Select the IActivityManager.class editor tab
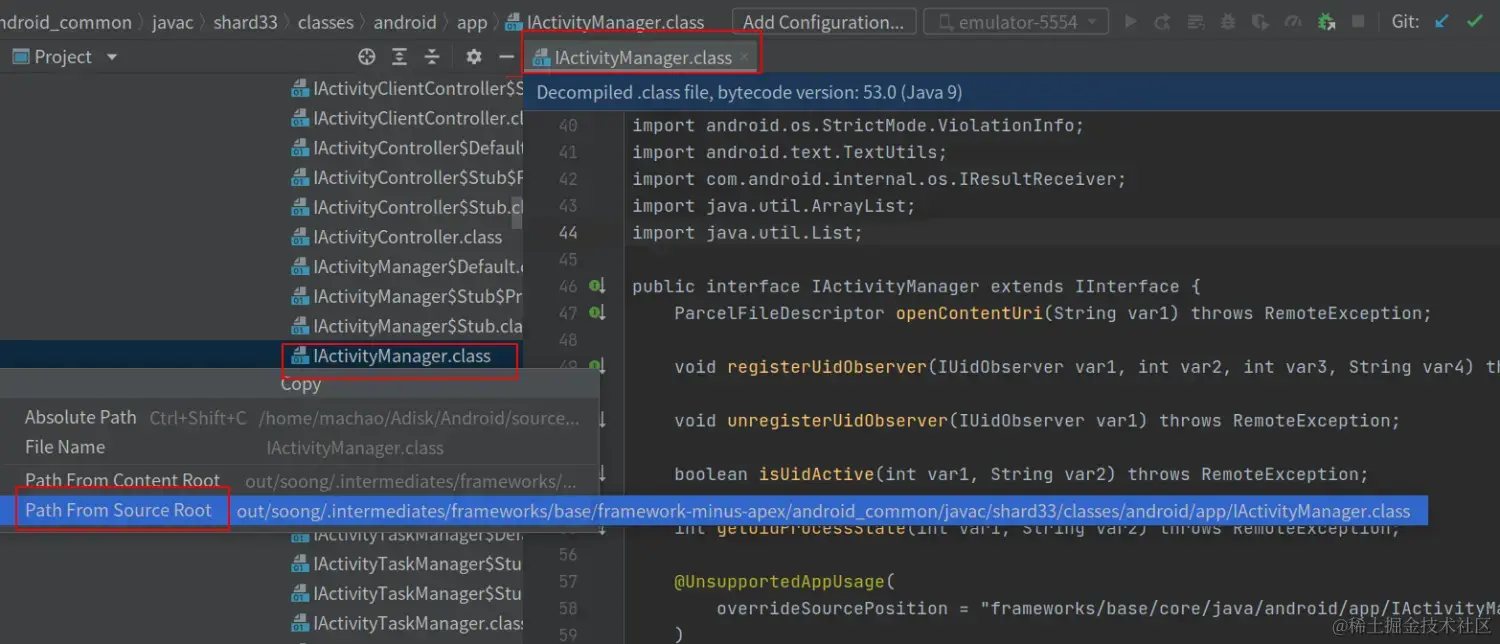Screen dimensions: 1500x644 coord(642,58)
